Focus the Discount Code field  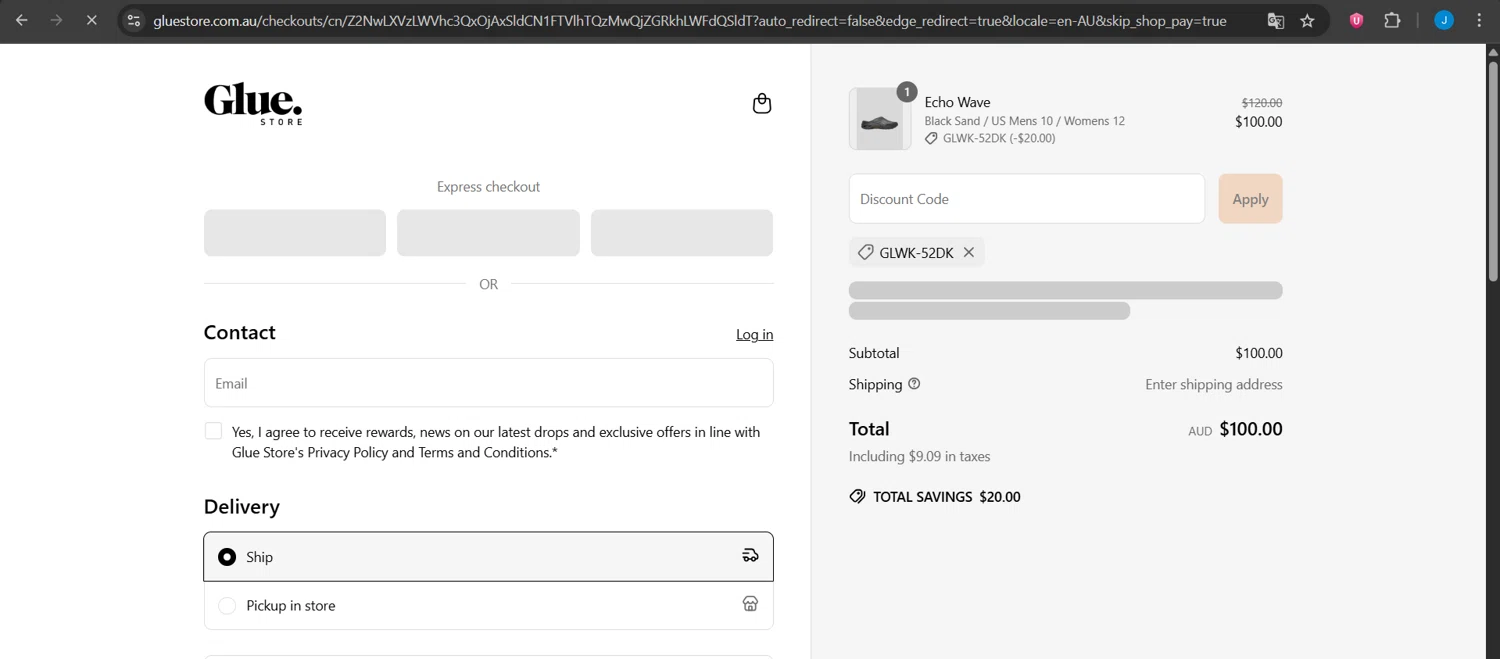(1027, 199)
